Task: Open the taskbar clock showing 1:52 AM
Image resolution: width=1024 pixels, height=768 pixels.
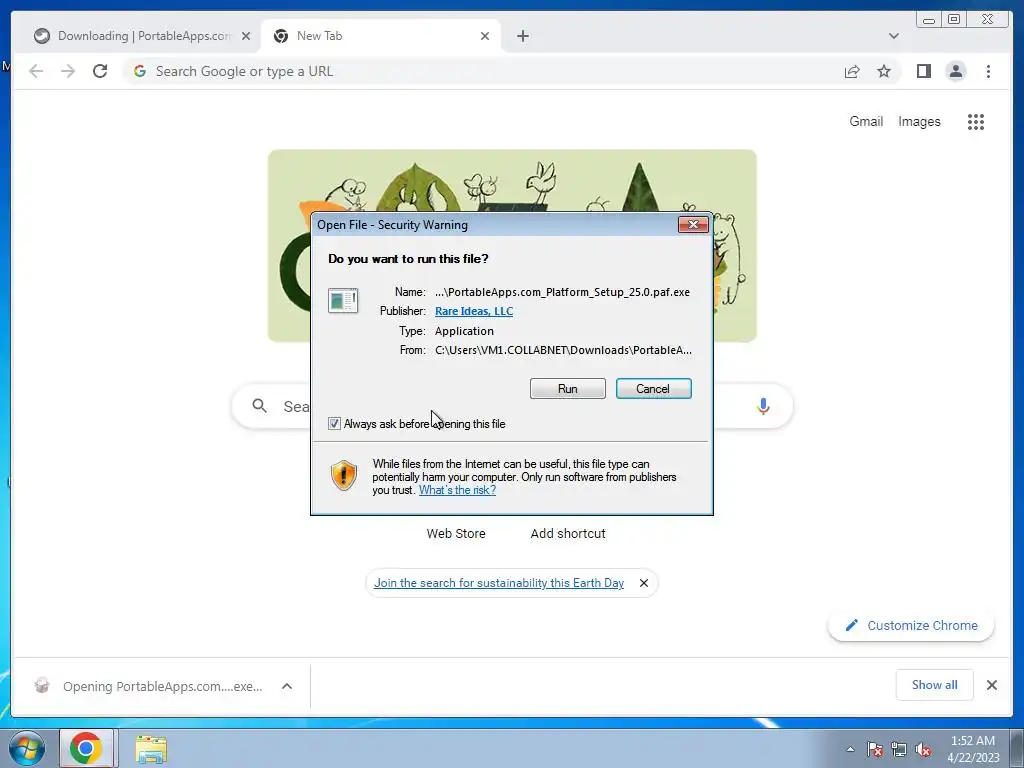Action: click(x=973, y=749)
